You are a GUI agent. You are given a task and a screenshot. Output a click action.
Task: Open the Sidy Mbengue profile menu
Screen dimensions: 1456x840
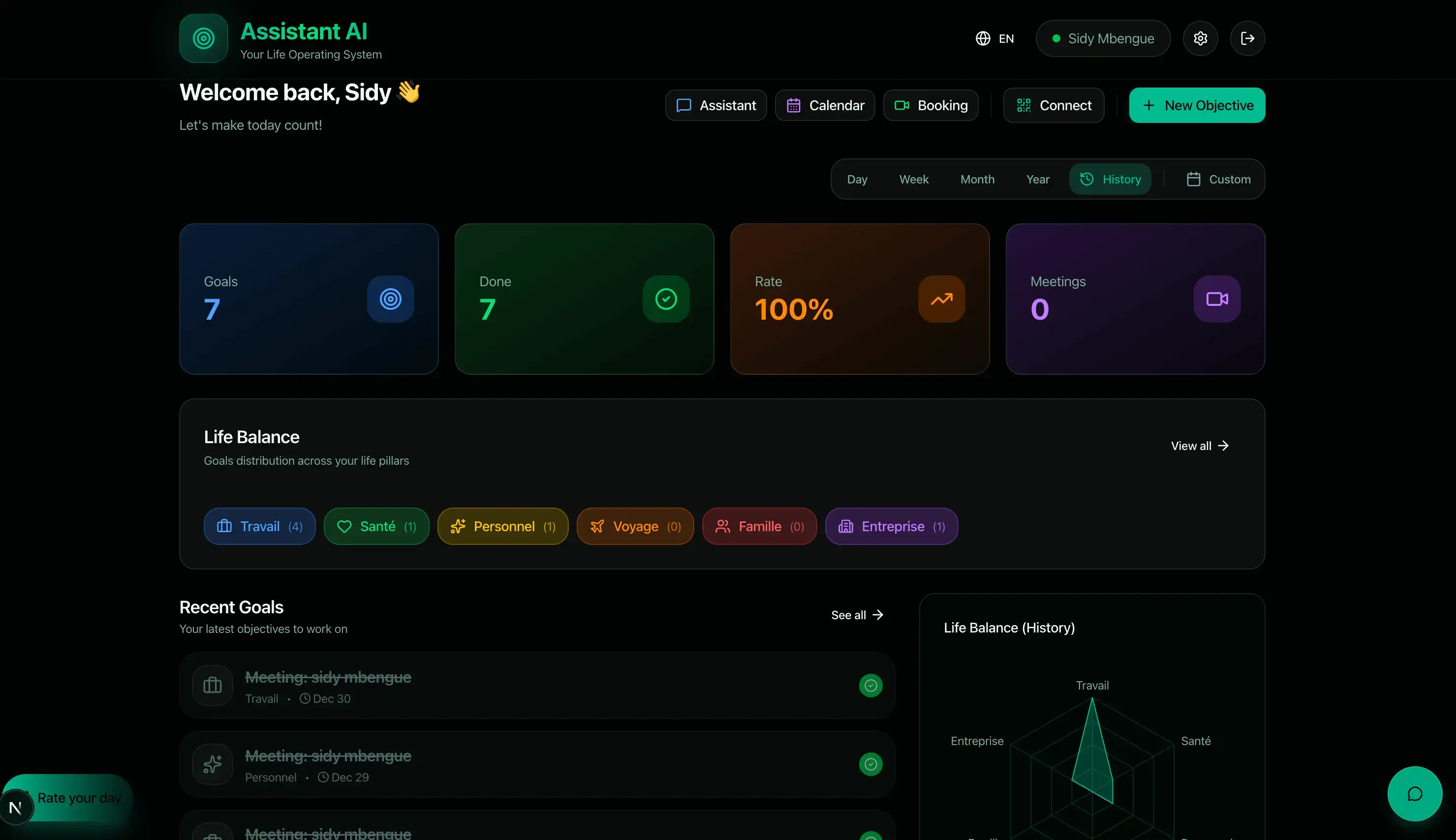pyautogui.click(x=1103, y=38)
